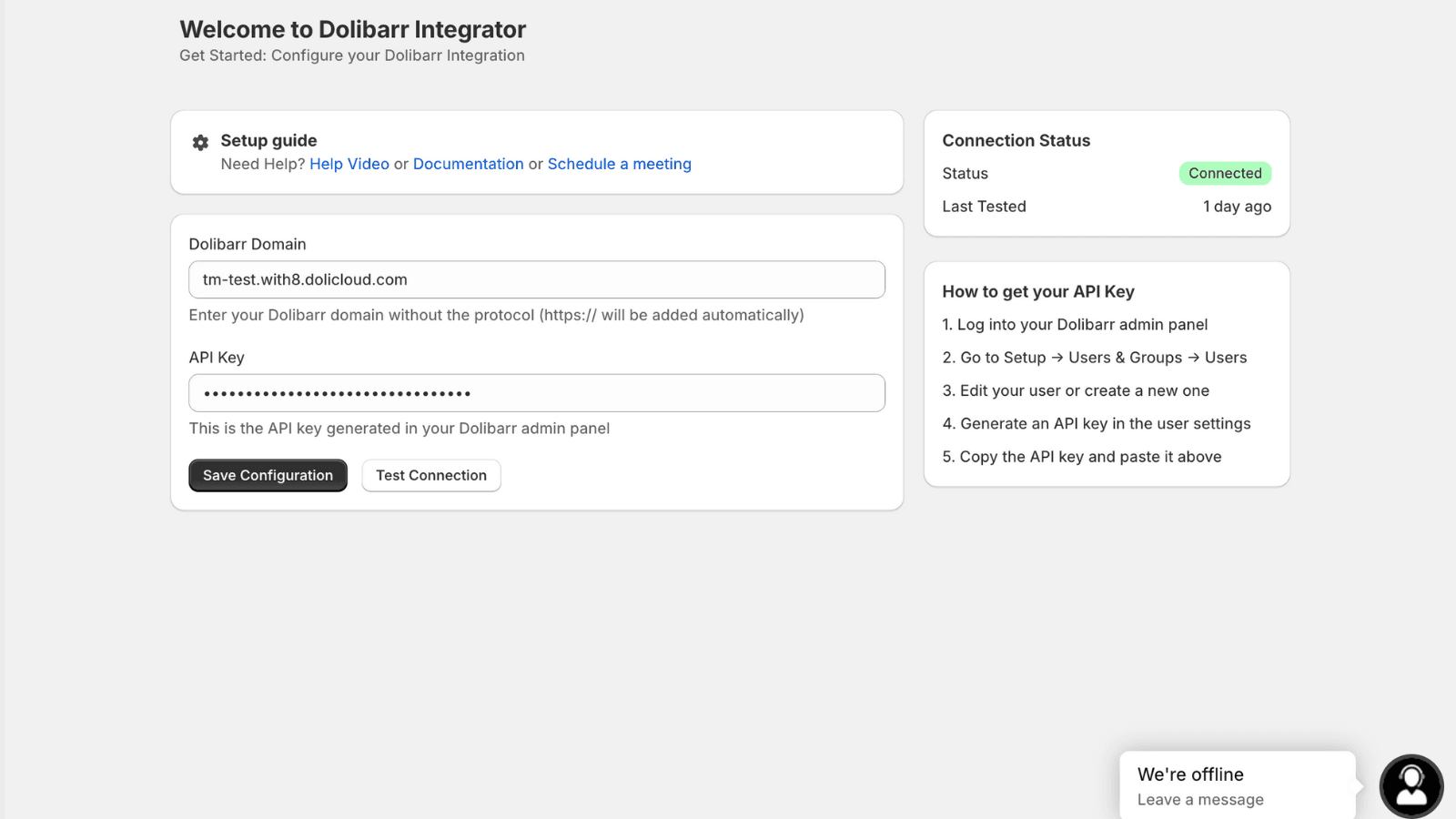
Task: Click the Leave a message text
Action: pyautogui.click(x=1199, y=800)
